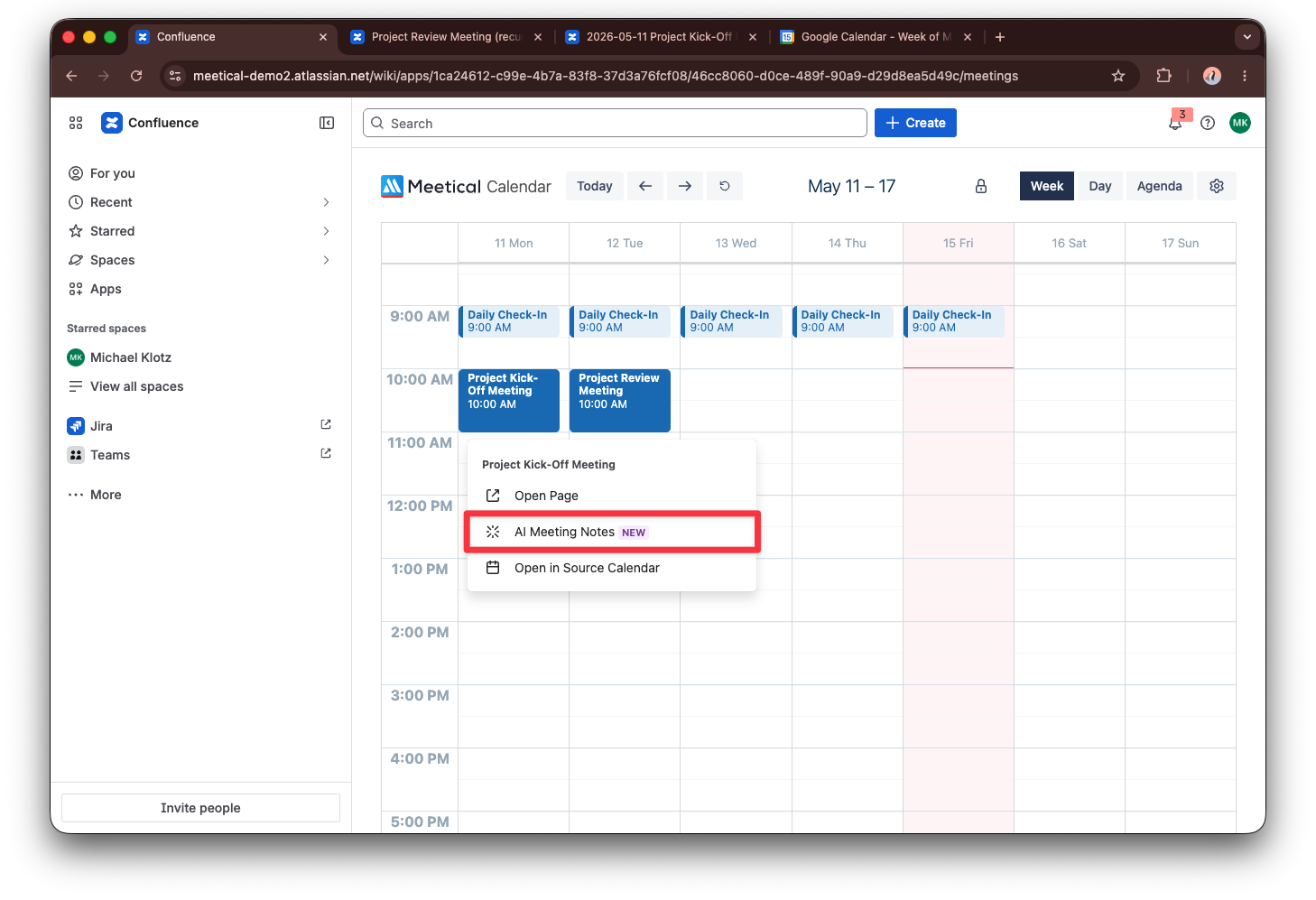The height and width of the screenshot is (900, 1316).
Task: Switch to the Google Calendar browser tab
Action: pos(874,37)
